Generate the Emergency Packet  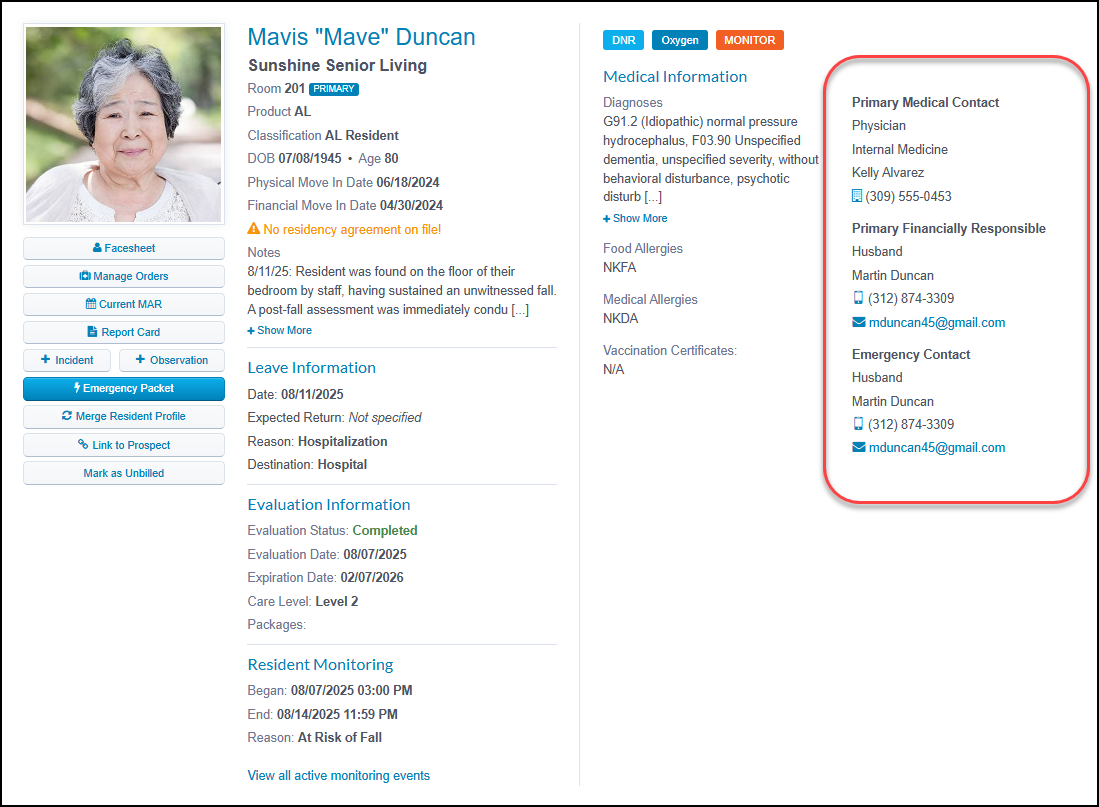tap(123, 388)
